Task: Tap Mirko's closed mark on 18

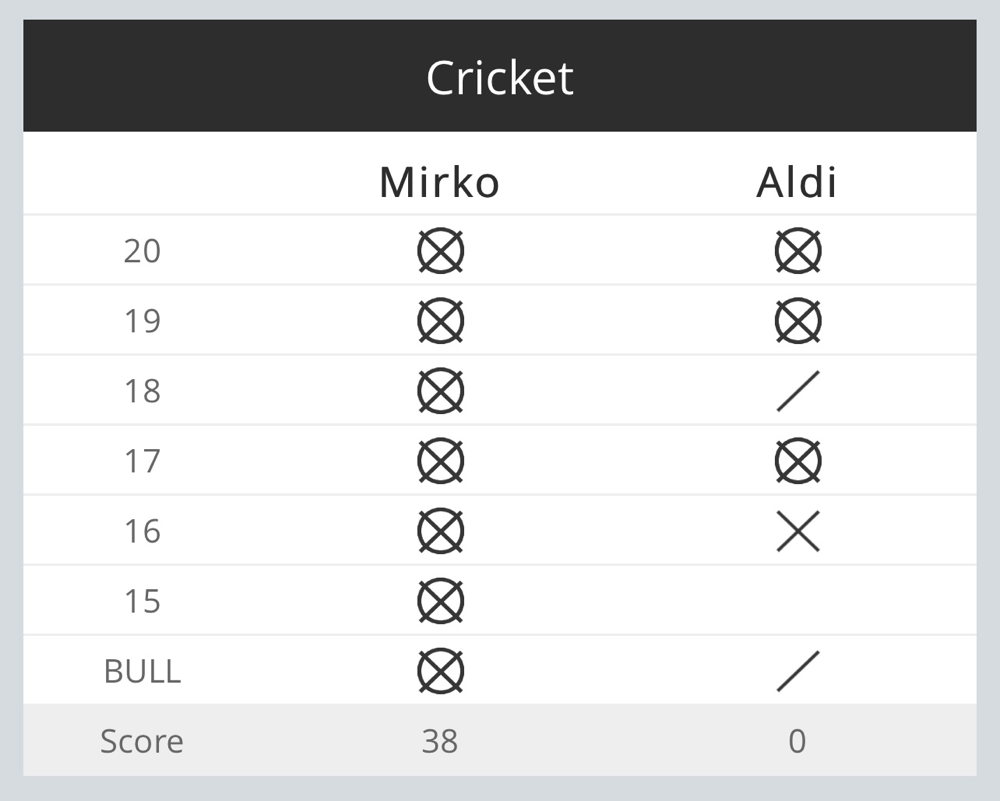Action: coord(440,391)
